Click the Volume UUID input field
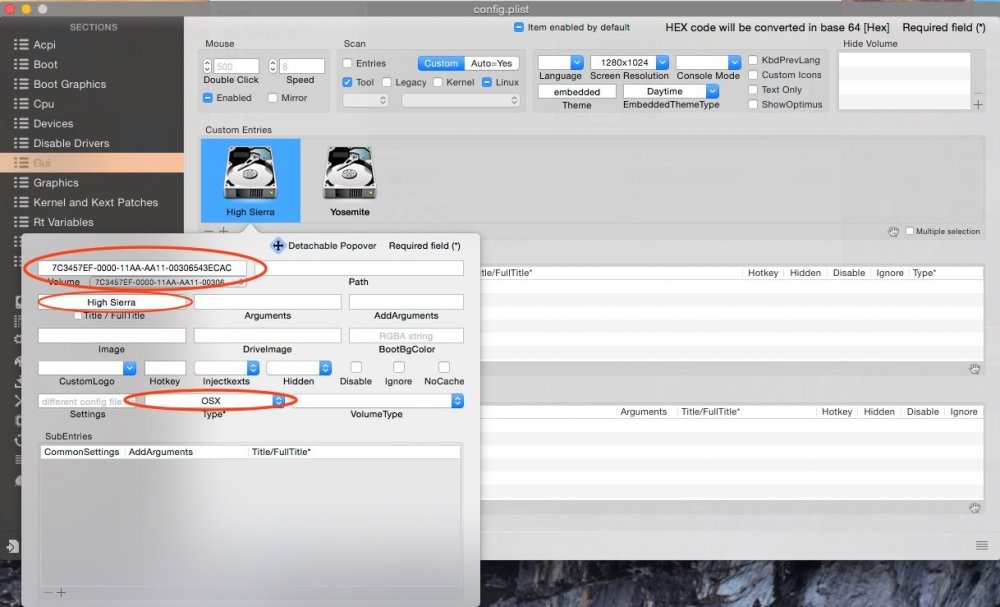 [x=142, y=268]
